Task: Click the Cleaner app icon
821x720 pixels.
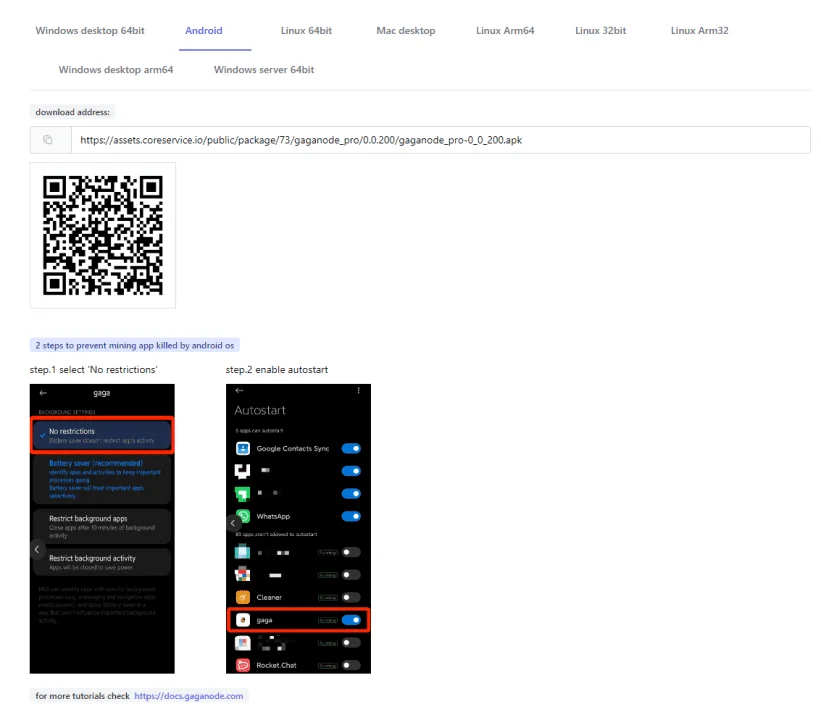Action: pyautogui.click(x=242, y=597)
